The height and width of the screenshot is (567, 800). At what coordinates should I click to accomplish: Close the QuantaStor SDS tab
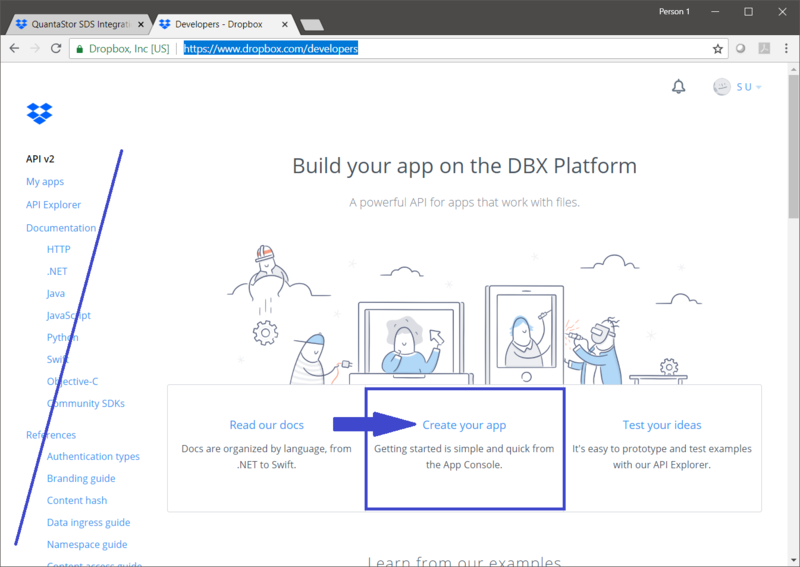(141, 24)
